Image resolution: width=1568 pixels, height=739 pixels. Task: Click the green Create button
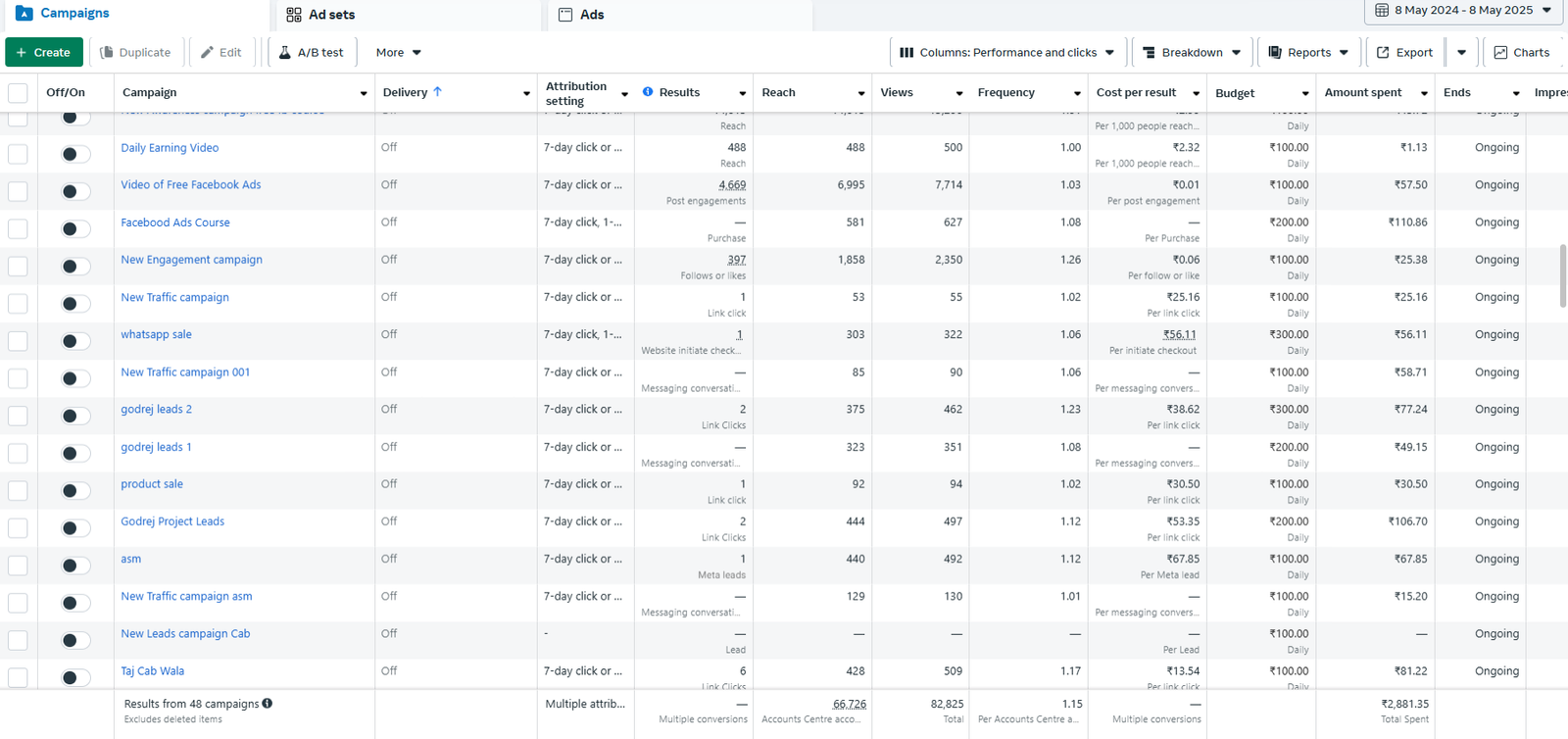coord(44,53)
